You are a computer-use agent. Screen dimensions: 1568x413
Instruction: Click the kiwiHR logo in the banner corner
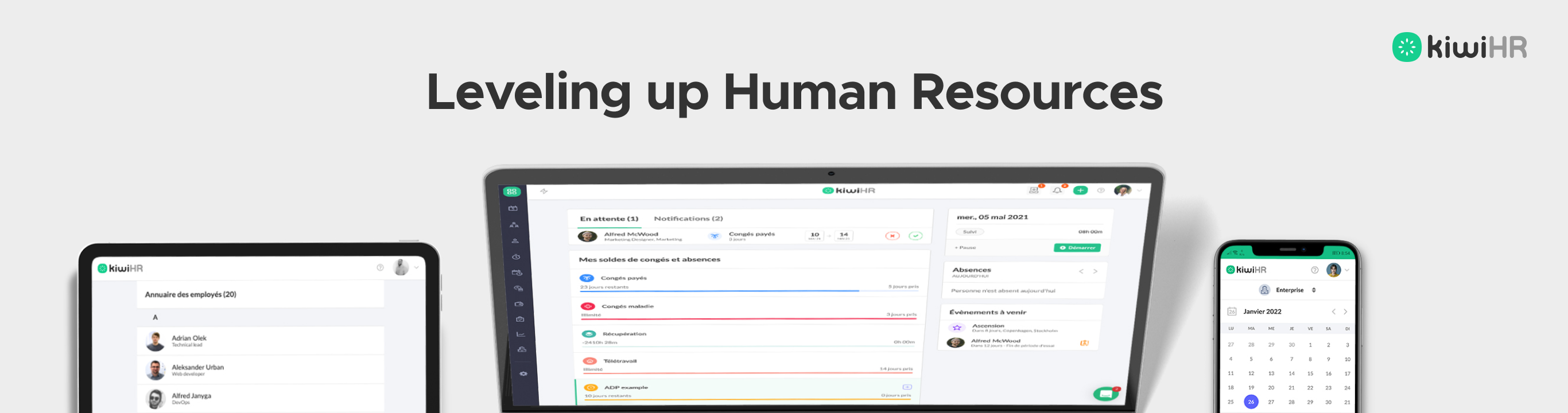(x=1460, y=47)
